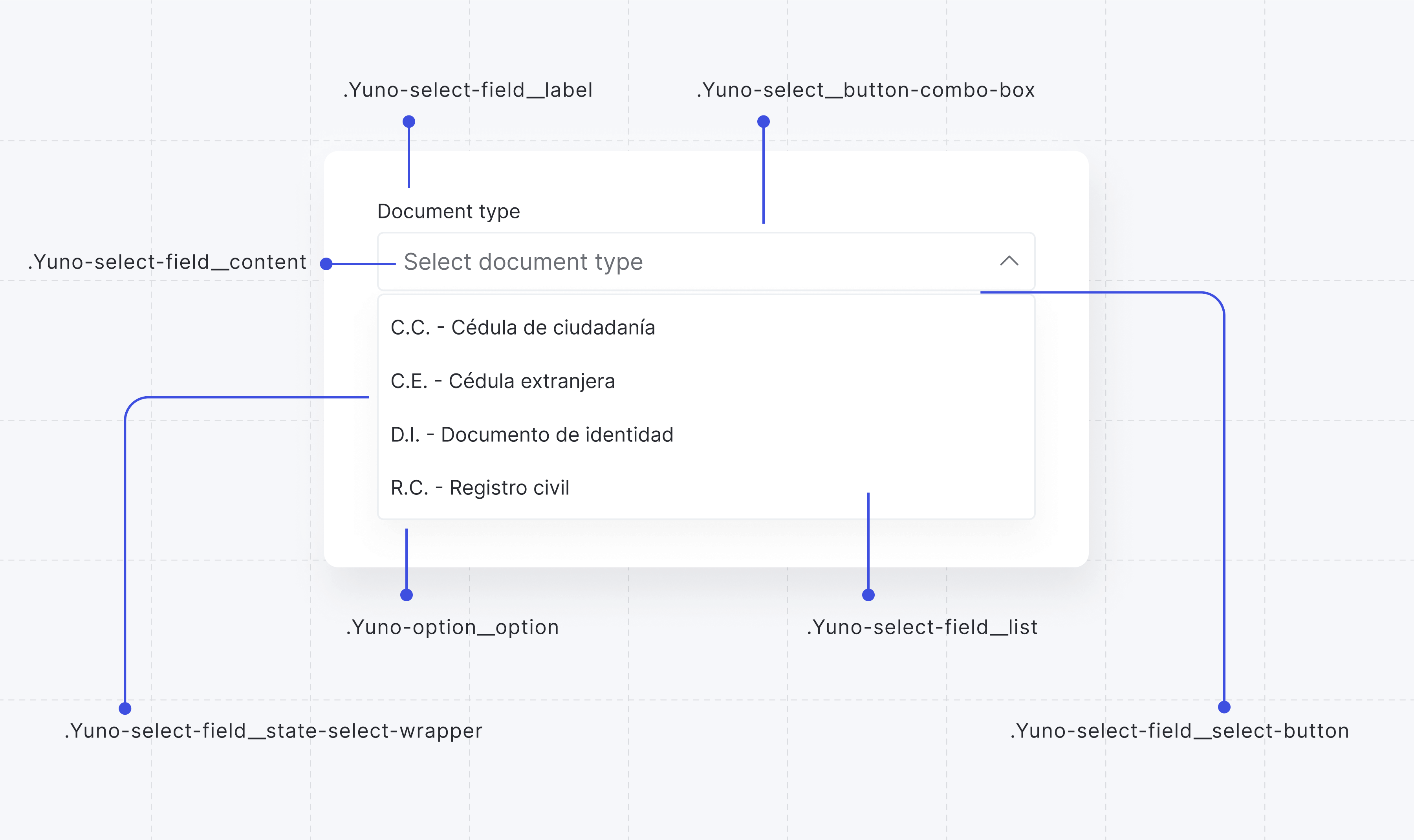The height and width of the screenshot is (840, 1414).
Task: Click the .Yuno-select-field__label annotation text
Action: 467,90
